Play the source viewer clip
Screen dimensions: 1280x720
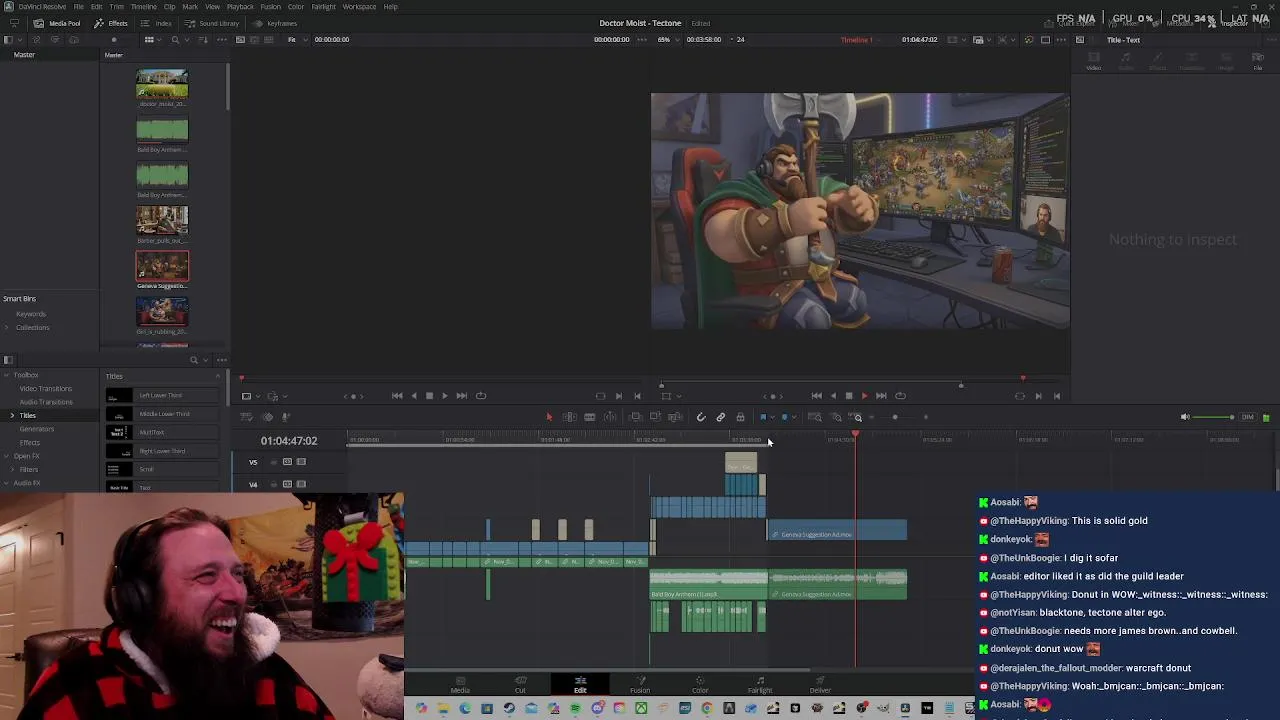point(445,396)
